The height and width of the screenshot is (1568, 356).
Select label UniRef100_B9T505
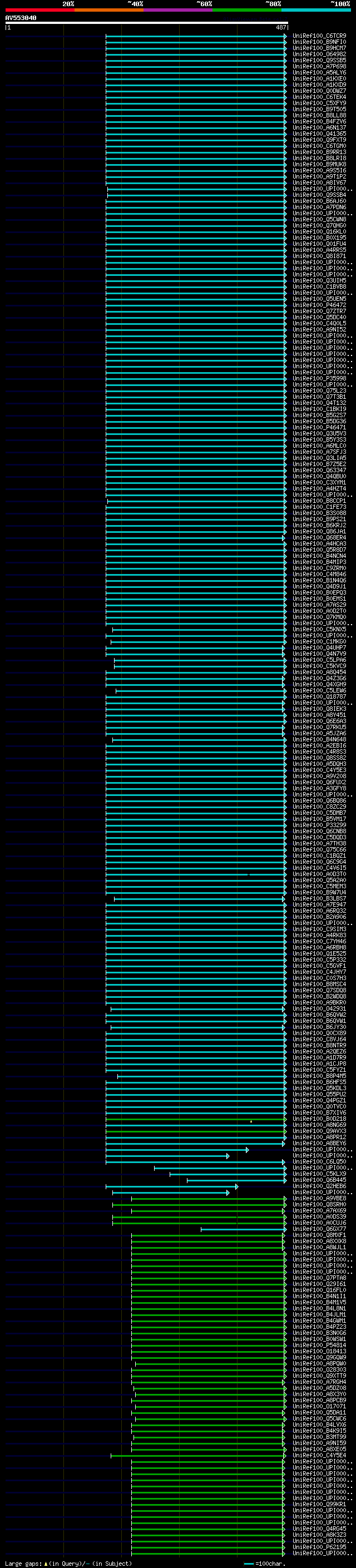[x=319, y=109]
